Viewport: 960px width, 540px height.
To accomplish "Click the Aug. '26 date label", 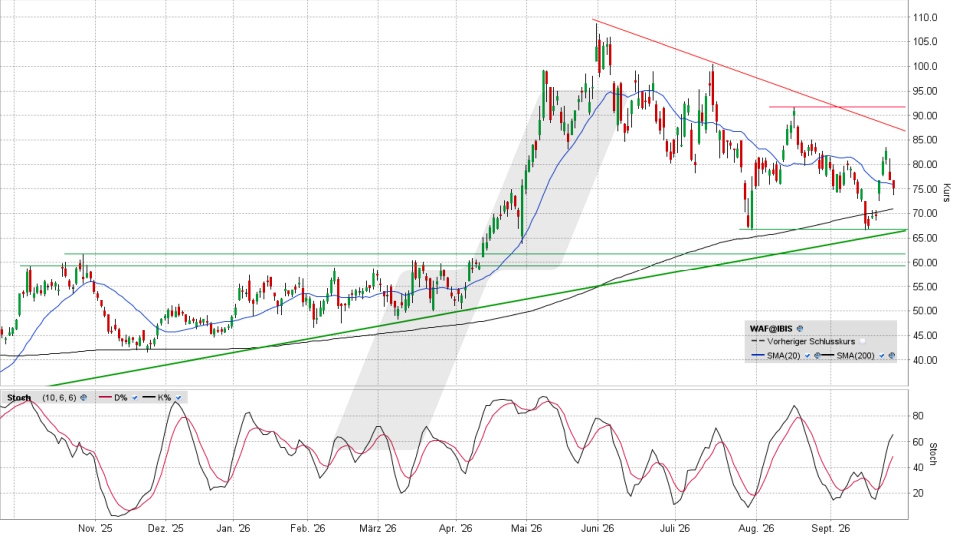I will 756,528.
